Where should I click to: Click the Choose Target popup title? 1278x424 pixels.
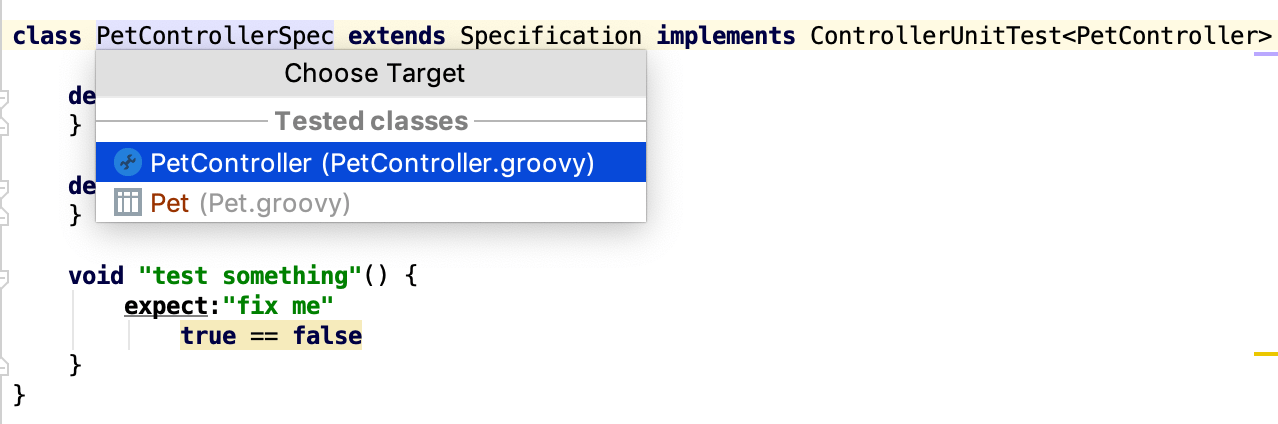(374, 73)
